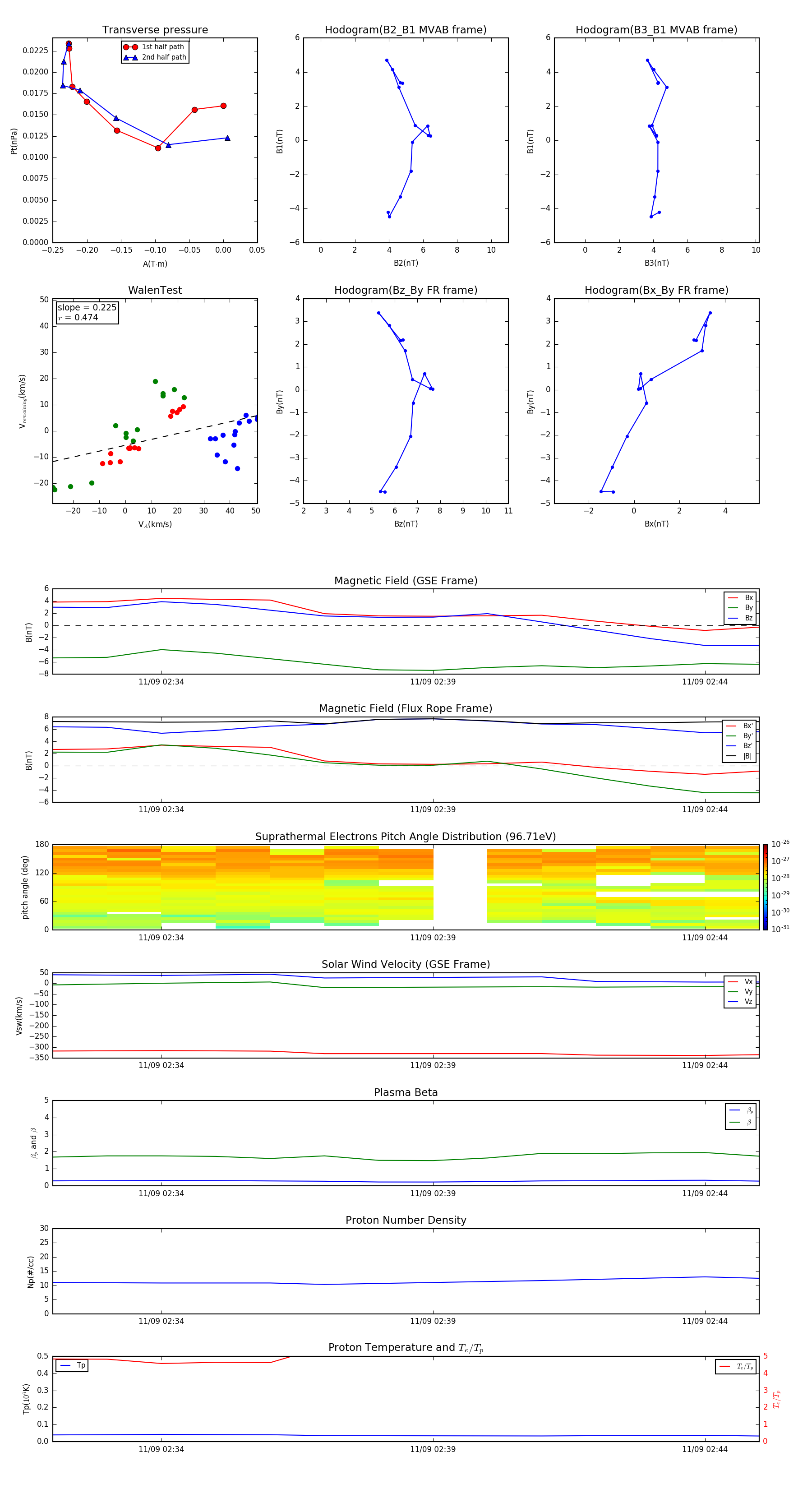The width and height of the screenshot is (812, 1489).
Task: Click the "Bx'" legend entry in Flux Rope panel
Action: (x=740, y=726)
